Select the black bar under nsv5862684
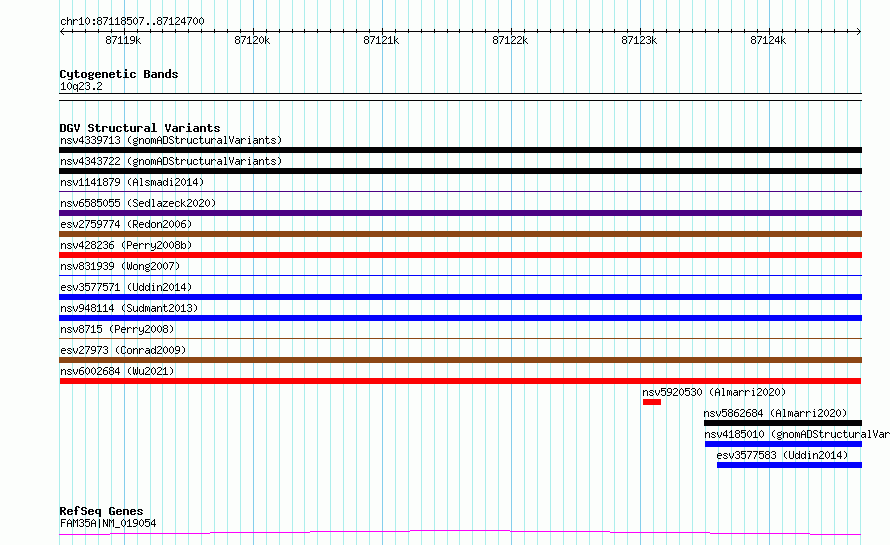Screen dimensions: 890x545 [783, 423]
